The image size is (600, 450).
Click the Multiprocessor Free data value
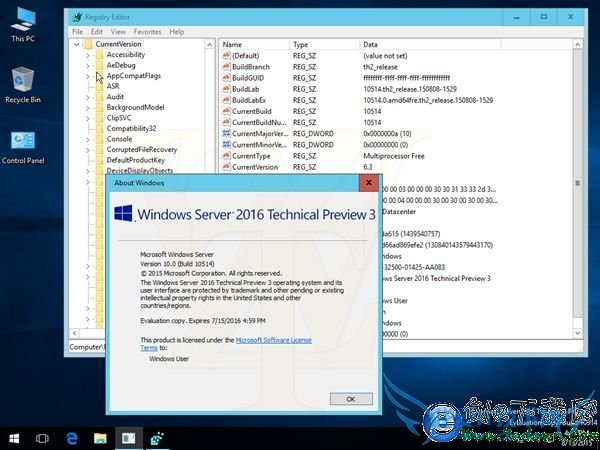(394, 156)
